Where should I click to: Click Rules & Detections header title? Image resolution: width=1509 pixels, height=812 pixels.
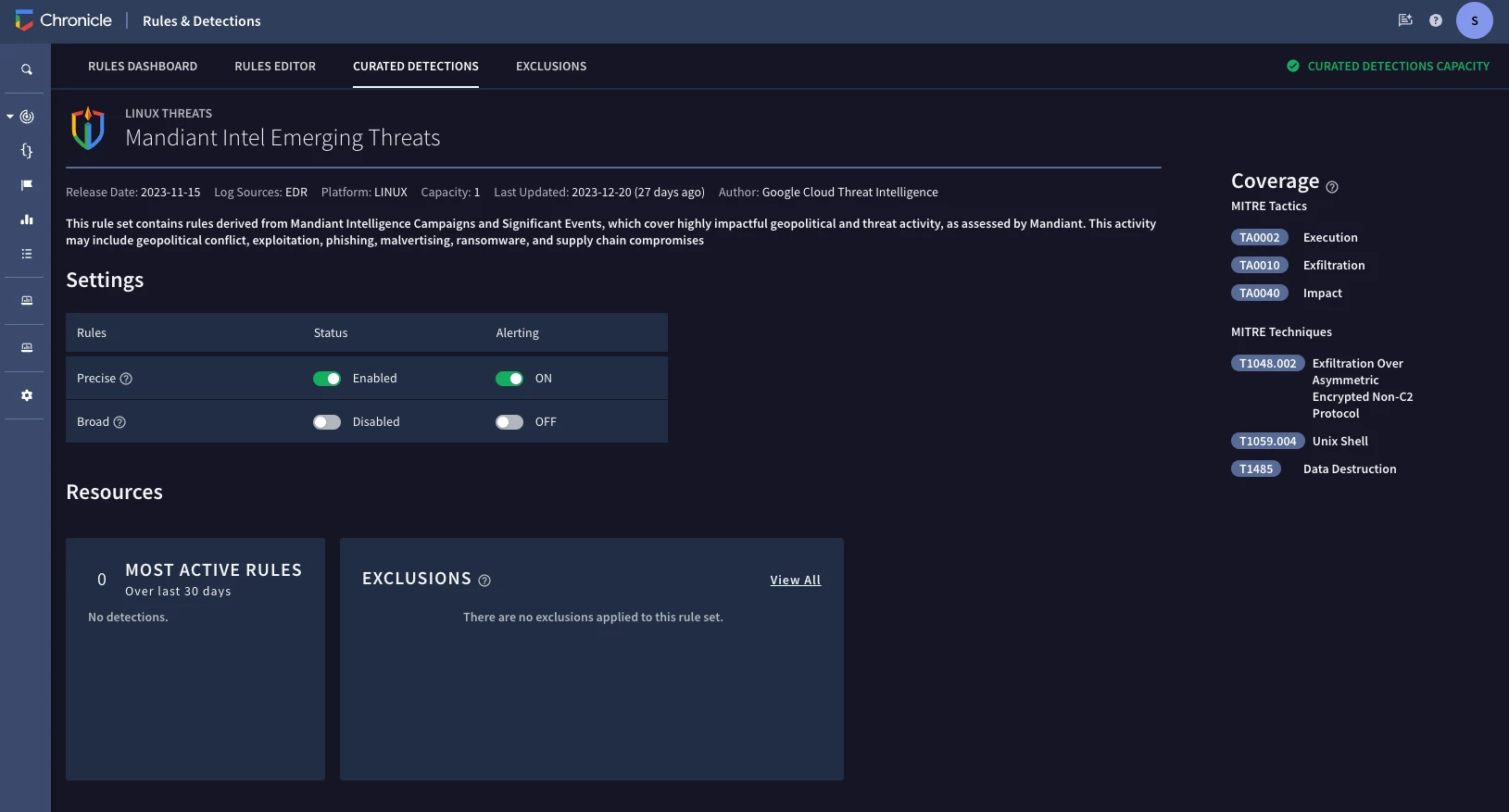pyautogui.click(x=202, y=21)
